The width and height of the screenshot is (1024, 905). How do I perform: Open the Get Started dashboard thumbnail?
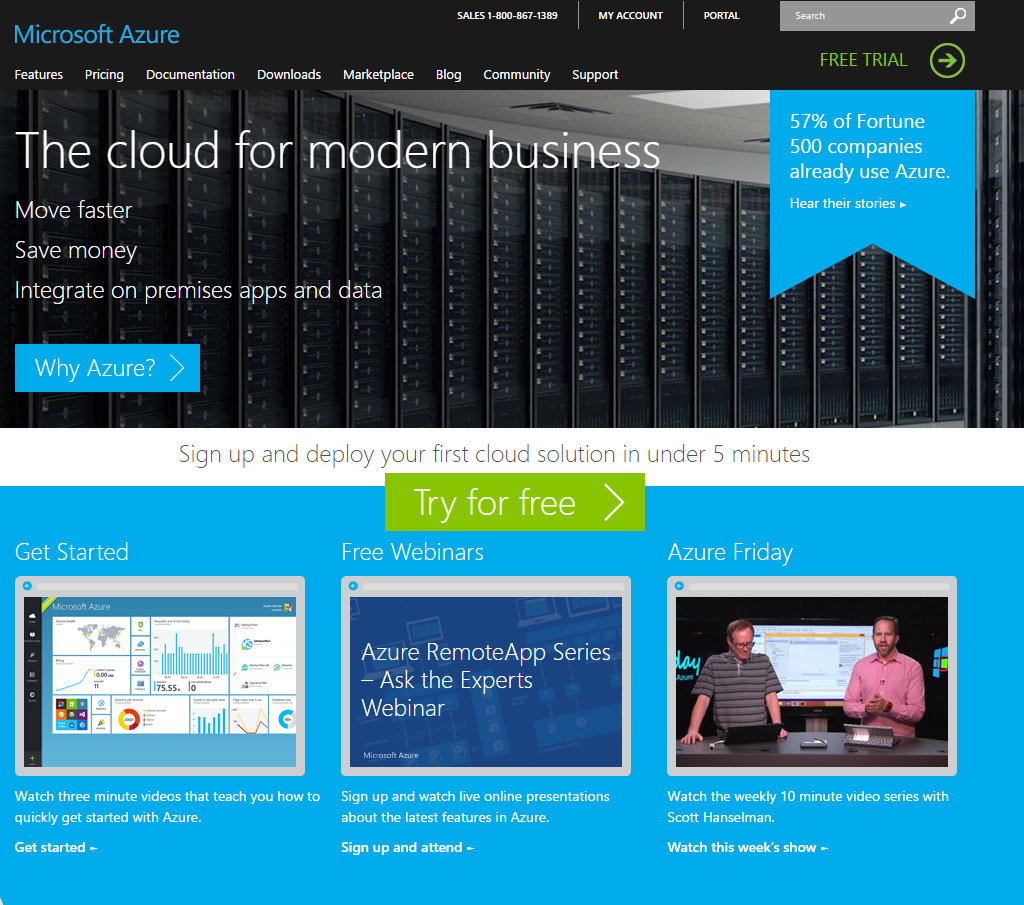point(160,676)
